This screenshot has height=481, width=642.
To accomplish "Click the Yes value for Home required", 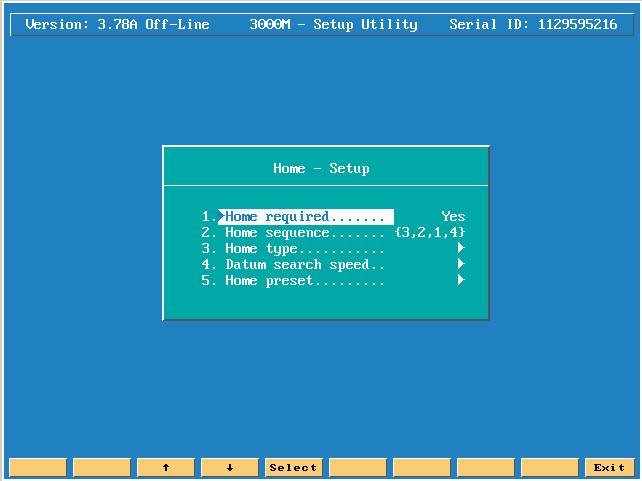I will click(453, 217).
